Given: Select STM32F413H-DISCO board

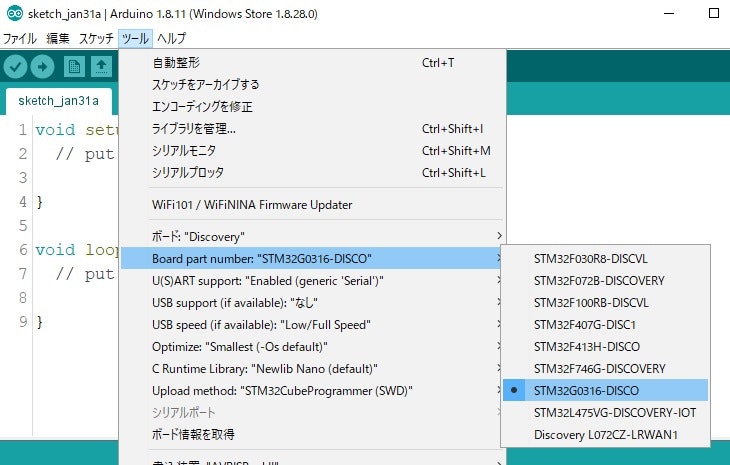Looking at the screenshot, I should coord(605,347).
